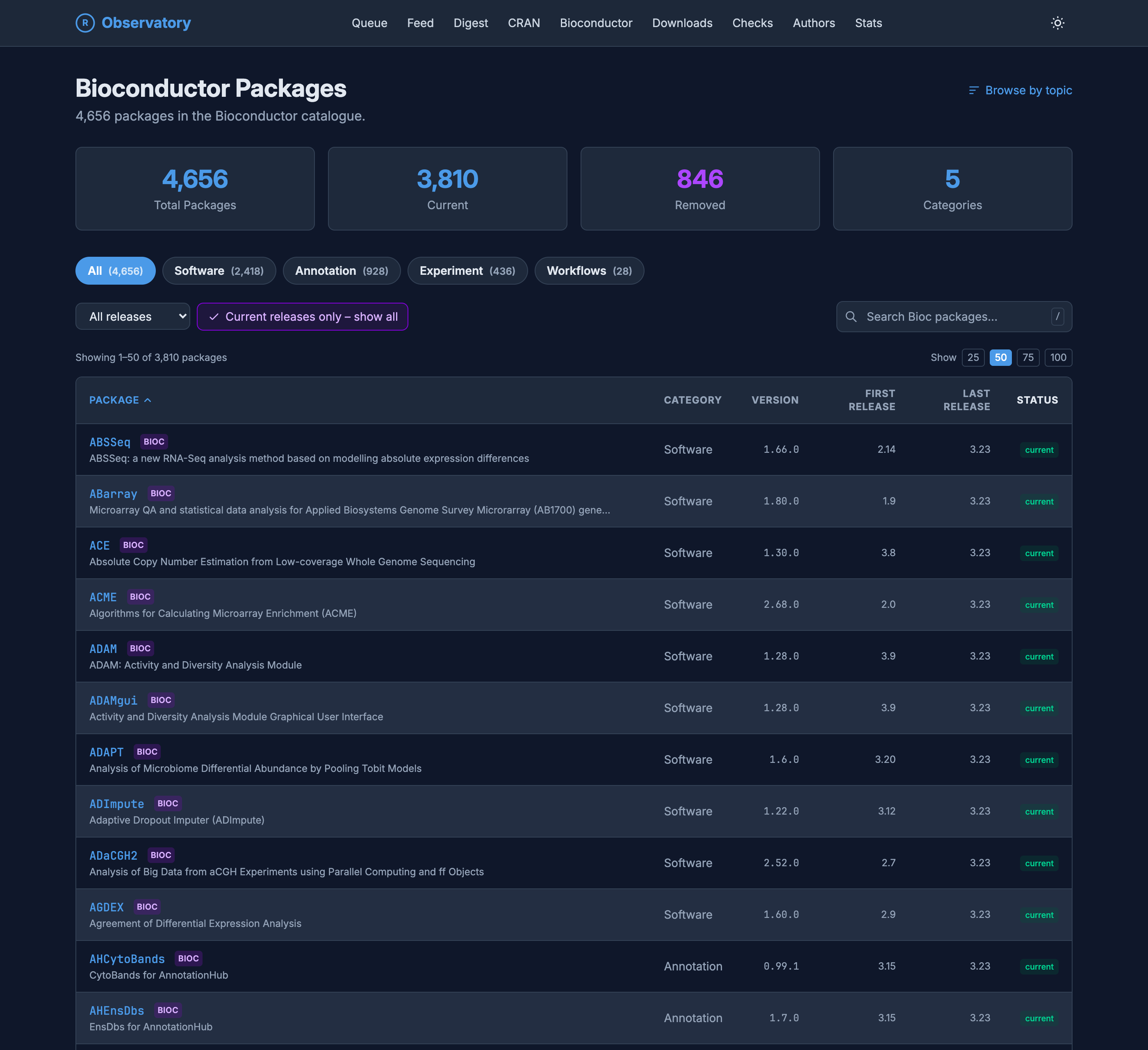Select the Annotation (928) category tab
This screenshot has width=1148, height=1050.
click(342, 271)
